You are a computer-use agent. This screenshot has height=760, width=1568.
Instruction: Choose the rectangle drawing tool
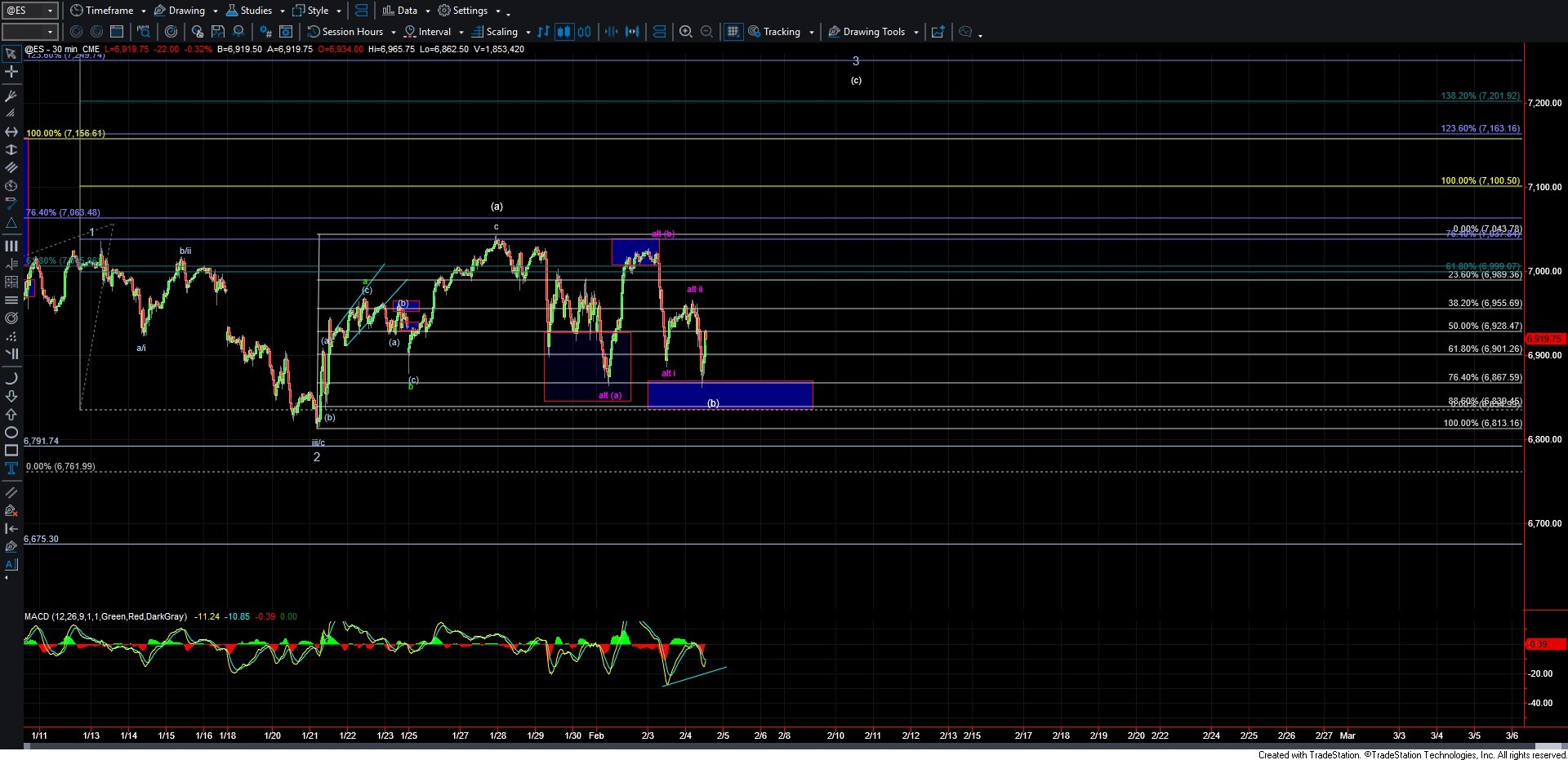11,451
